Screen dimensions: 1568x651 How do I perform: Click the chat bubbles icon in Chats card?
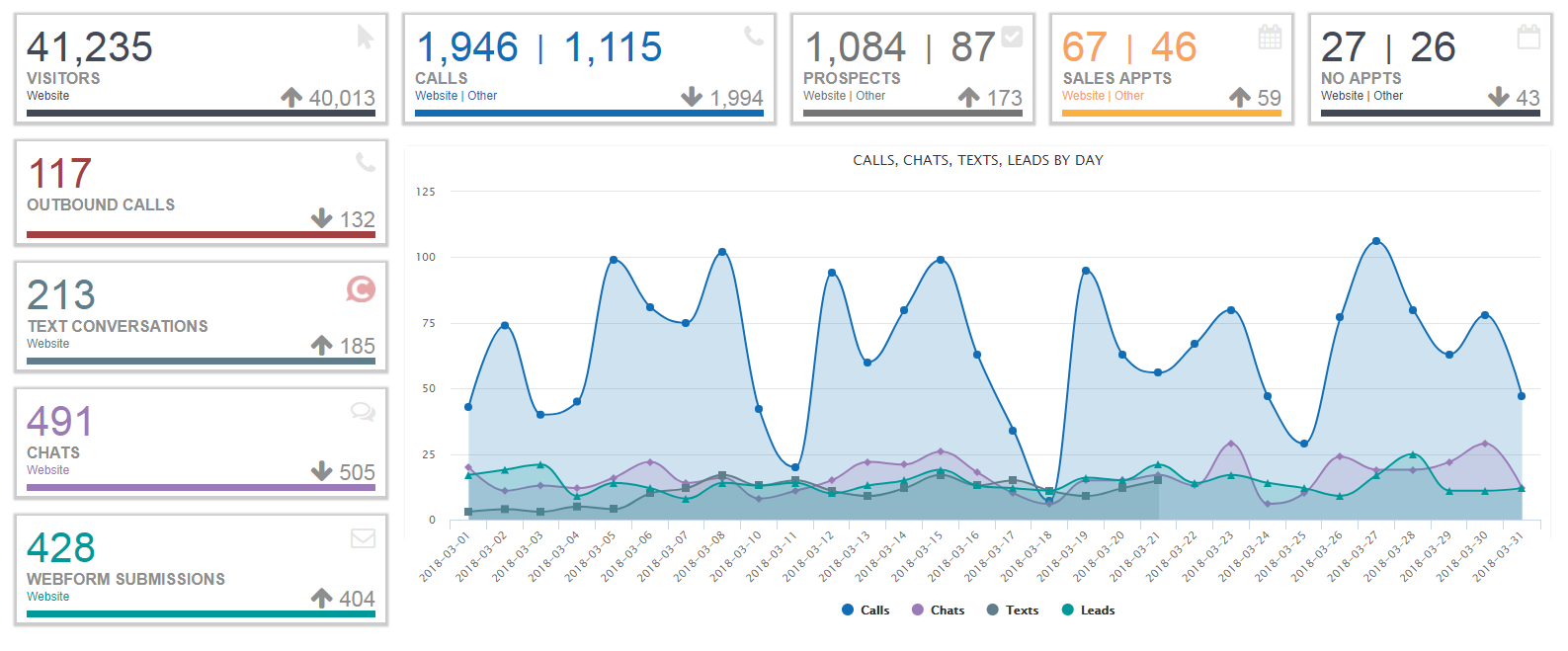pos(363,412)
